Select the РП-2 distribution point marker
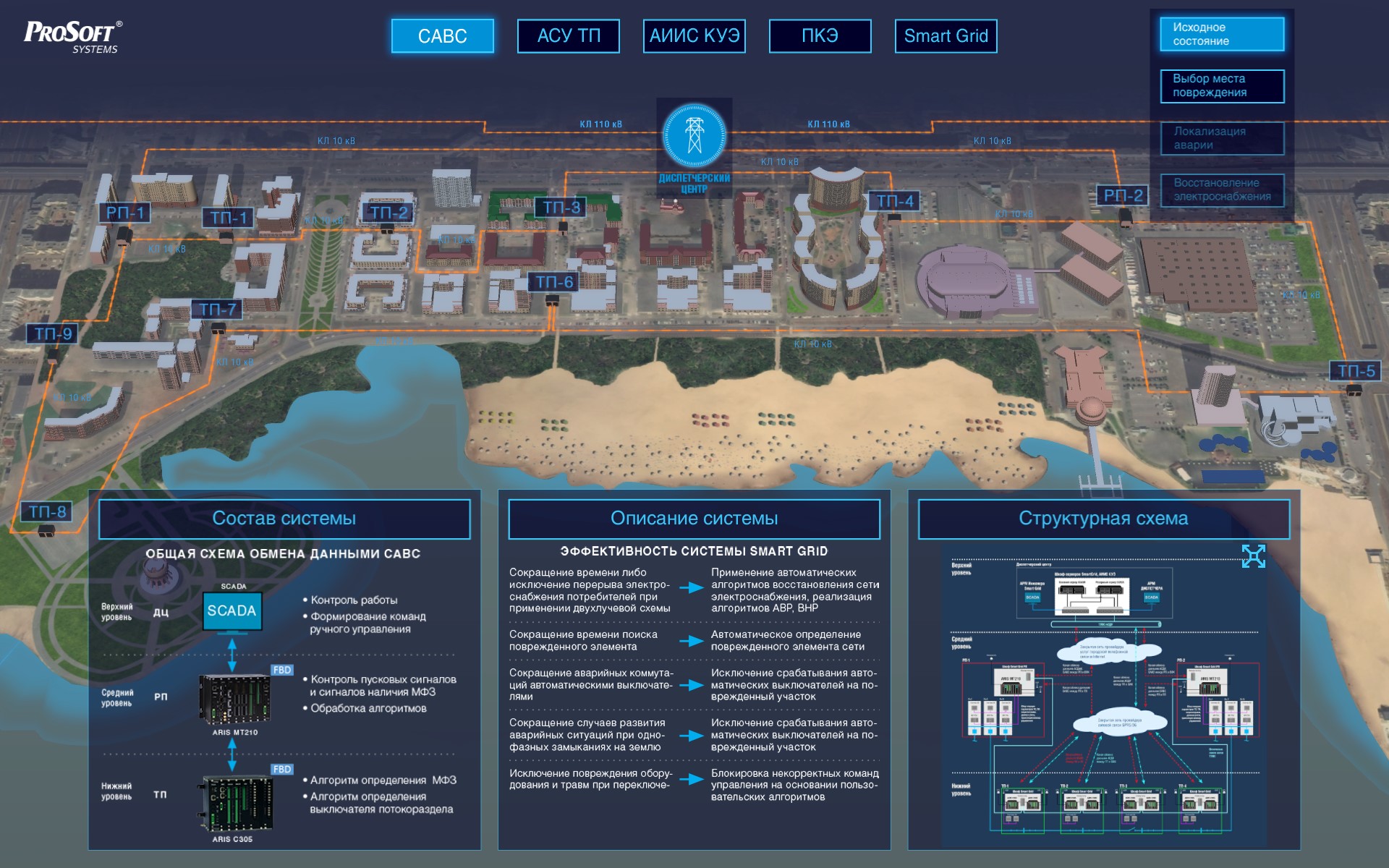Viewport: 1389px width, 868px height. (x=1122, y=195)
